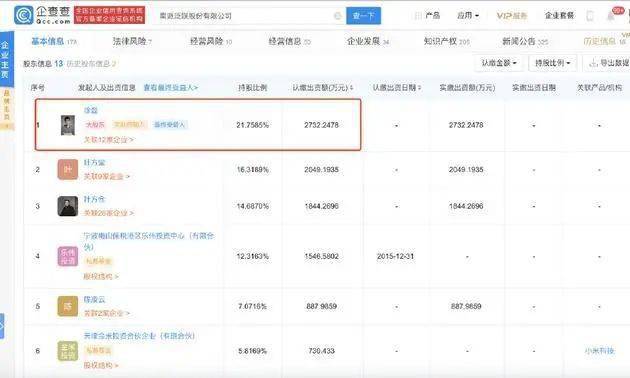The height and width of the screenshot is (378, 630).
Task: Open the Qcc 企查查 logo homepage
Action: point(43,15)
